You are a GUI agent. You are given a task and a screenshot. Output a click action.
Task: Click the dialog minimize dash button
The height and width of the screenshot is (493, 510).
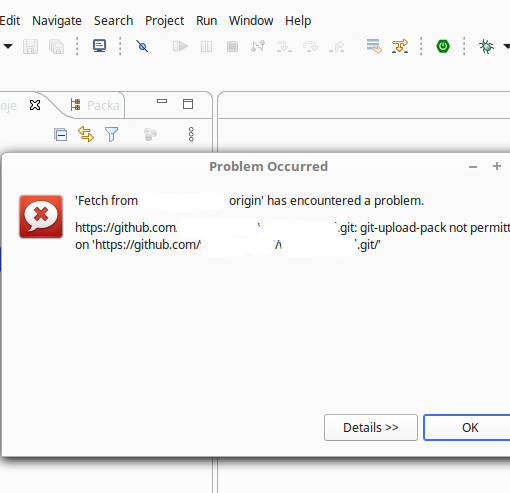[x=473, y=167]
